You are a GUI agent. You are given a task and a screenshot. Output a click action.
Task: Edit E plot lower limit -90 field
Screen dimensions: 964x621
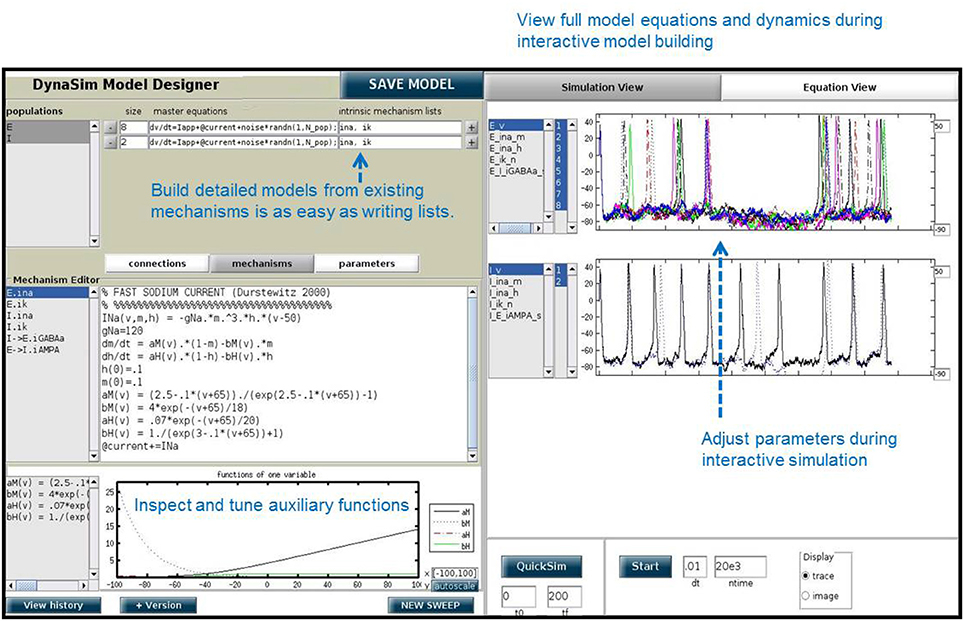click(941, 229)
